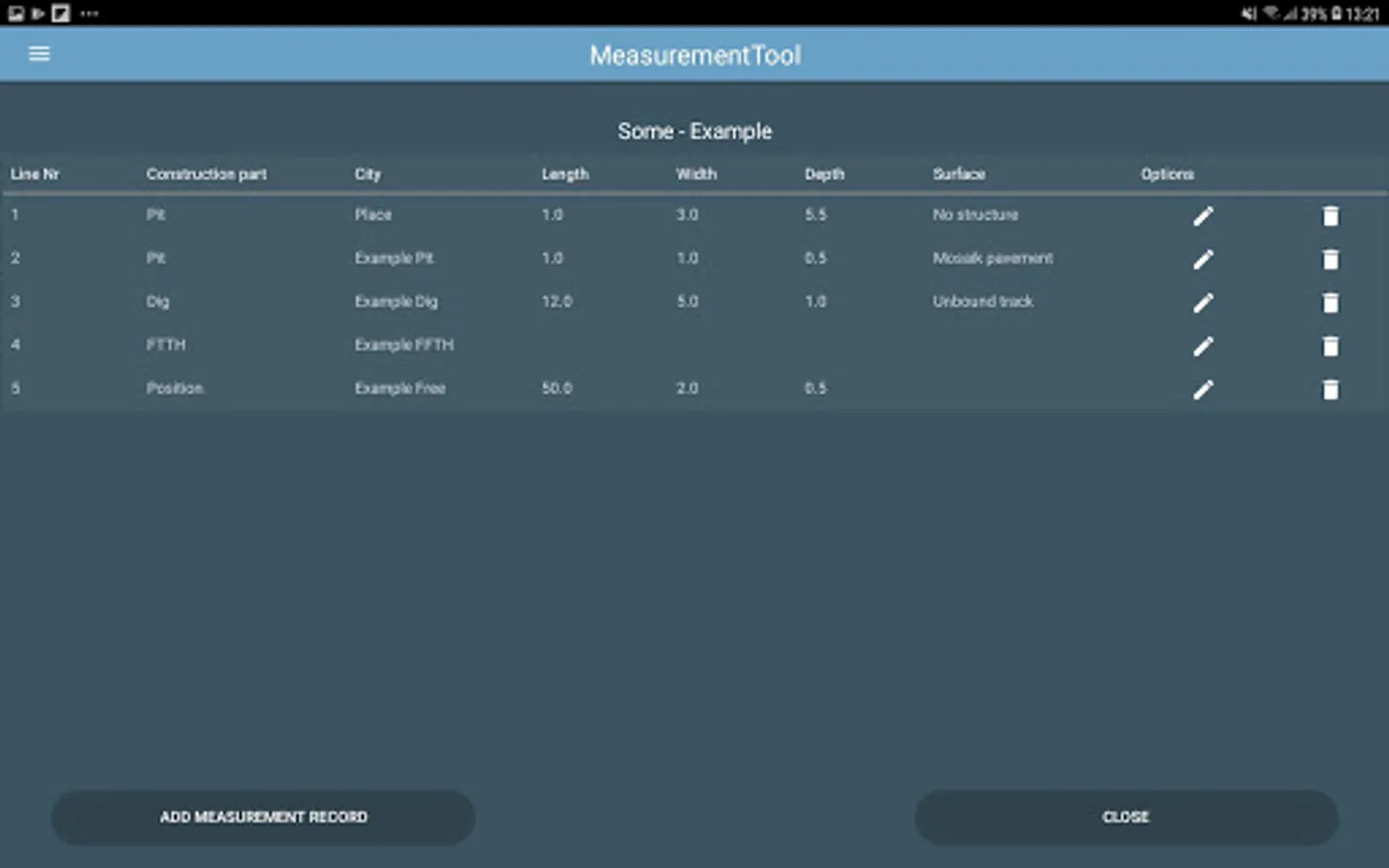1389x868 pixels.
Task: Select the Mosaik pavement surface cell
Action: click(993, 258)
